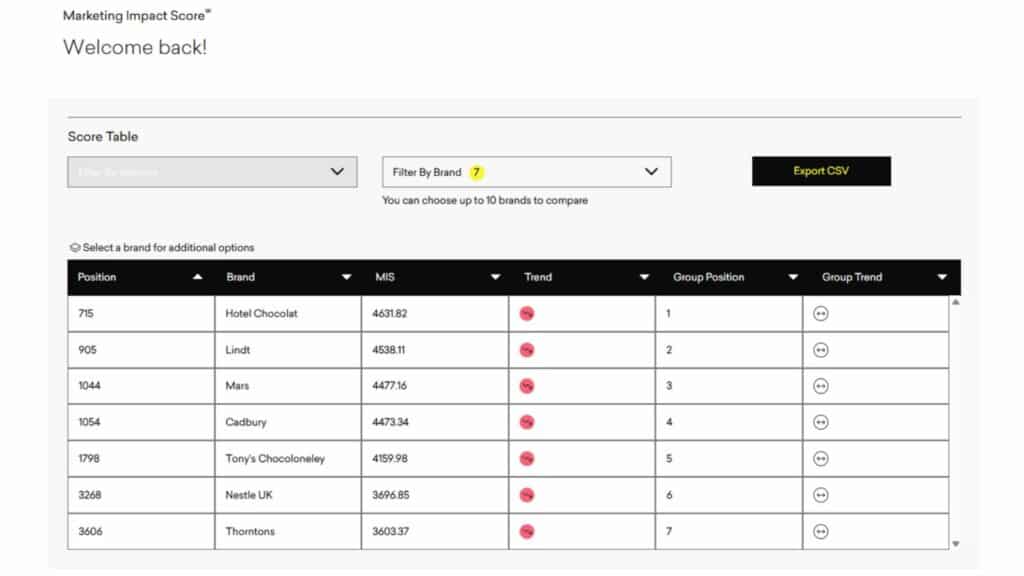Click the red trend icon for Tony's Chocoloneley

pos(527,458)
